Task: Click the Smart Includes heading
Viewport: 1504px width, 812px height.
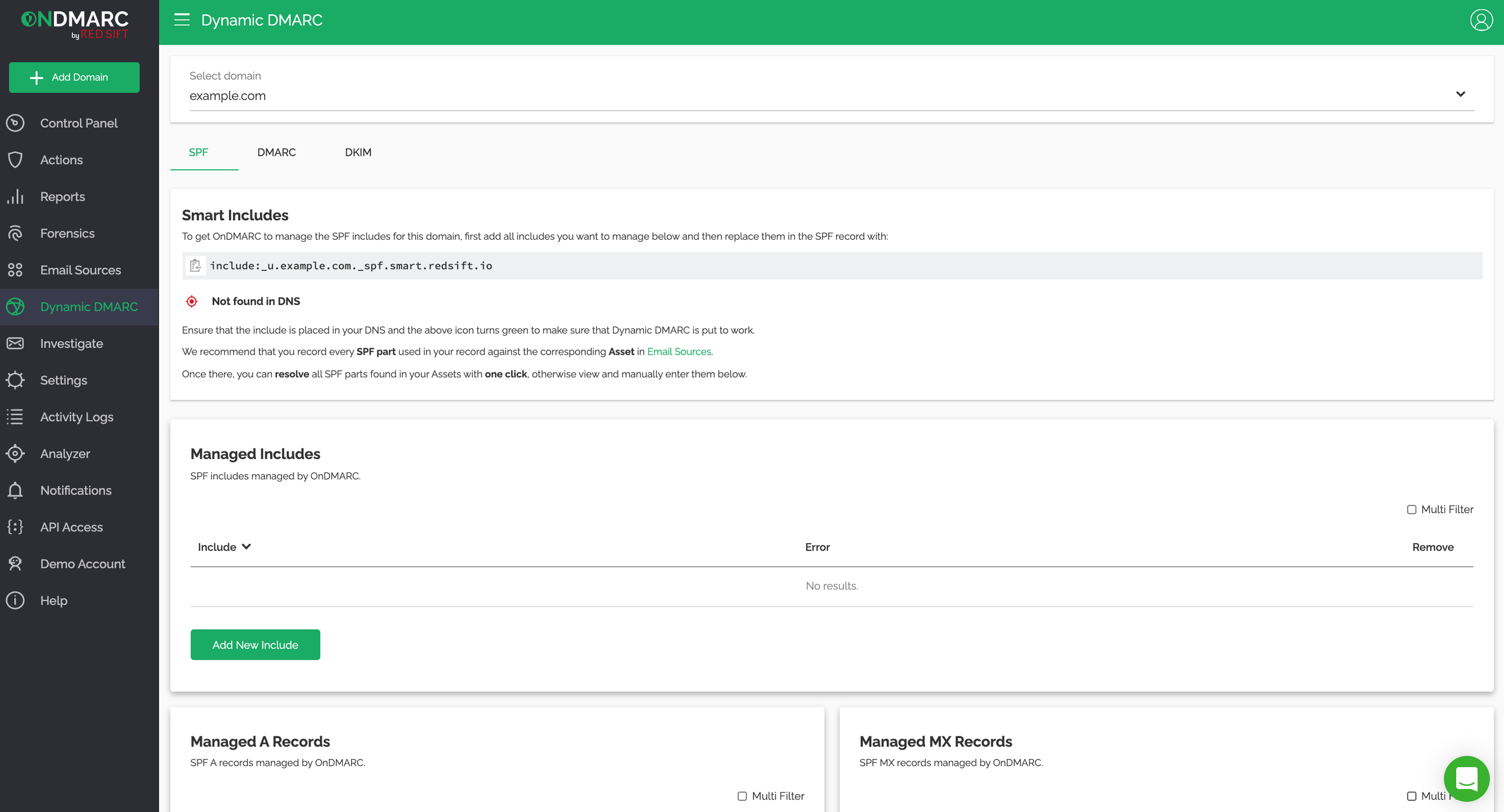Action: click(235, 215)
